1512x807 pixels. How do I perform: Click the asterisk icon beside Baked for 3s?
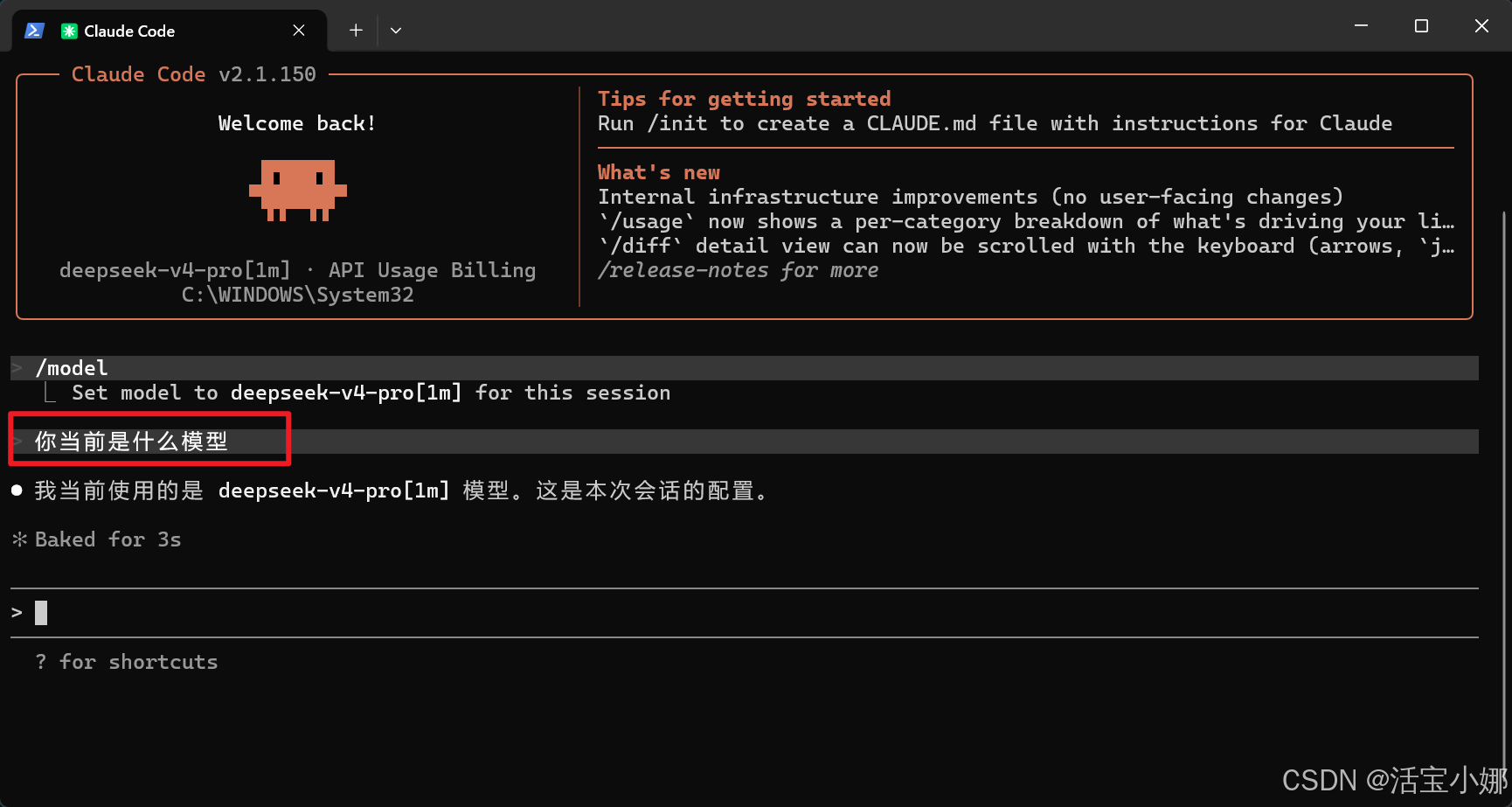pos(20,539)
